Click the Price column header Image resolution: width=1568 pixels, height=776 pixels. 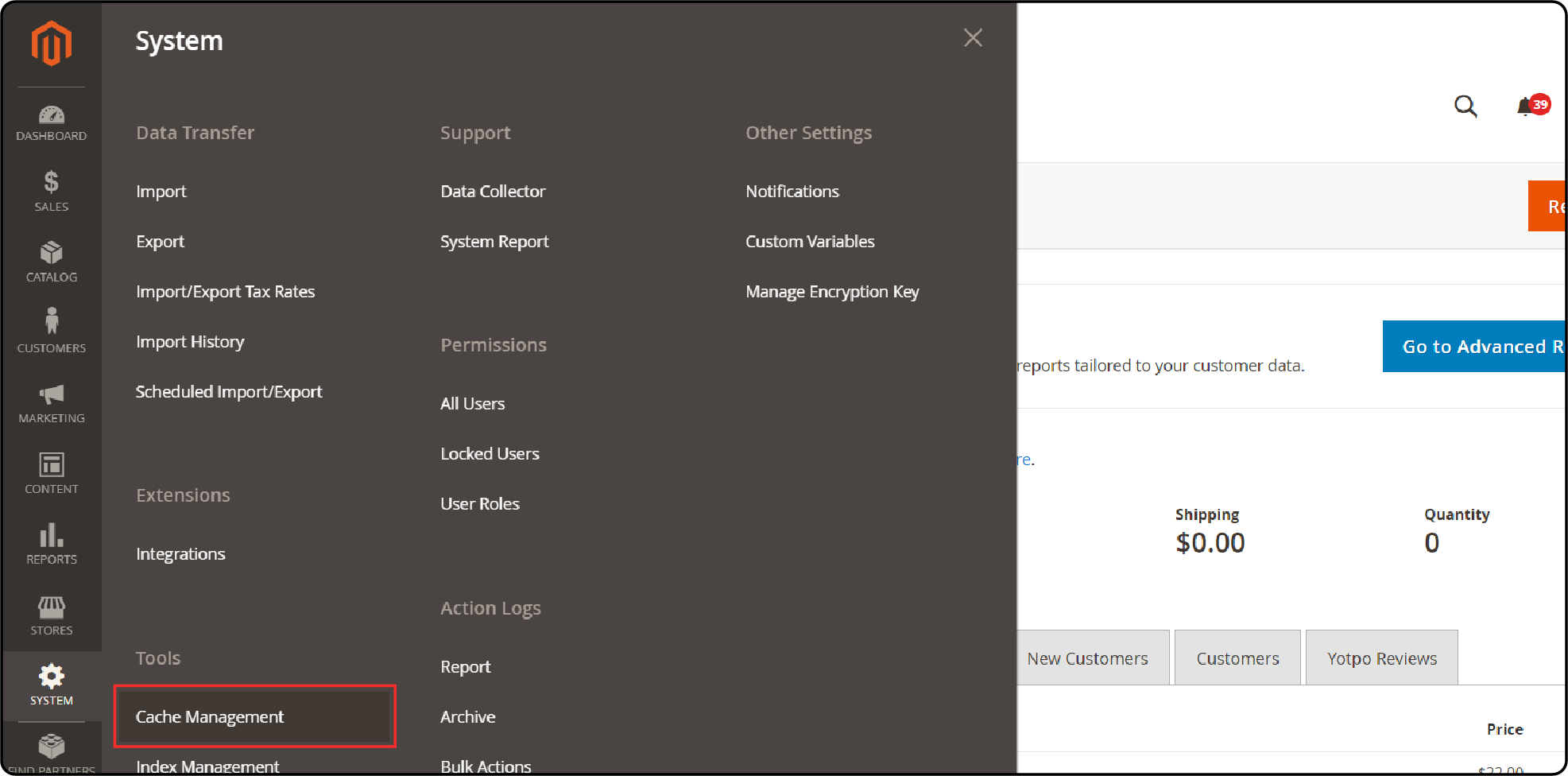1505,729
